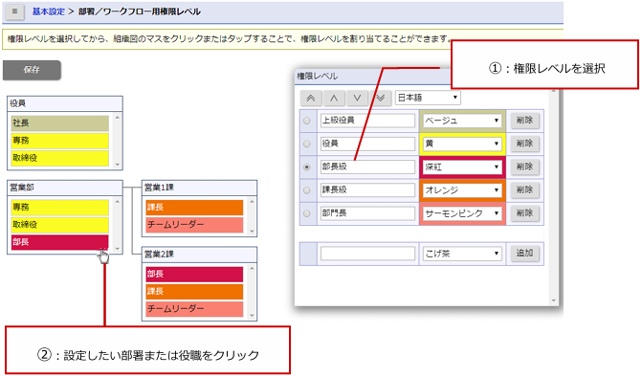640x376 pixels.
Task: Click 社長 cell in 役員 box
Action: [60, 123]
